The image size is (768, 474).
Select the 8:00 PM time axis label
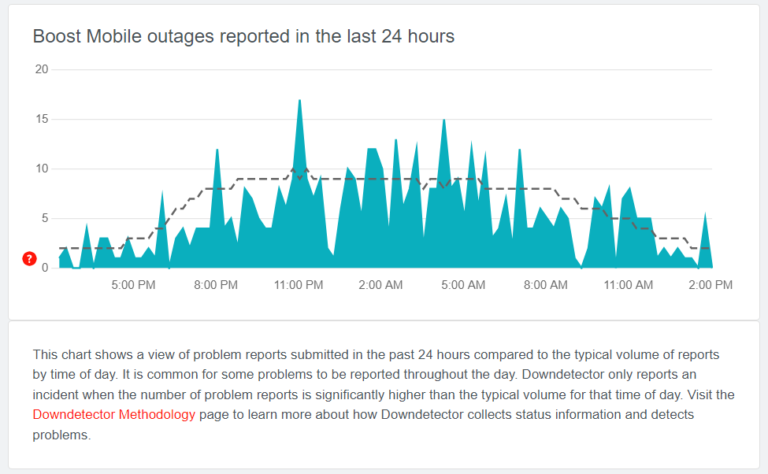[215, 286]
